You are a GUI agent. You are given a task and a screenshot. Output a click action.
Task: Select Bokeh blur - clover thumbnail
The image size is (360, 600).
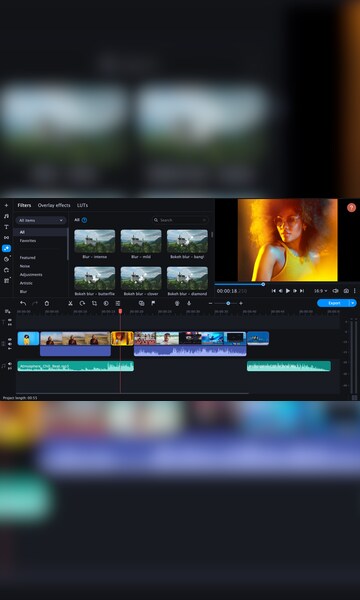point(141,278)
